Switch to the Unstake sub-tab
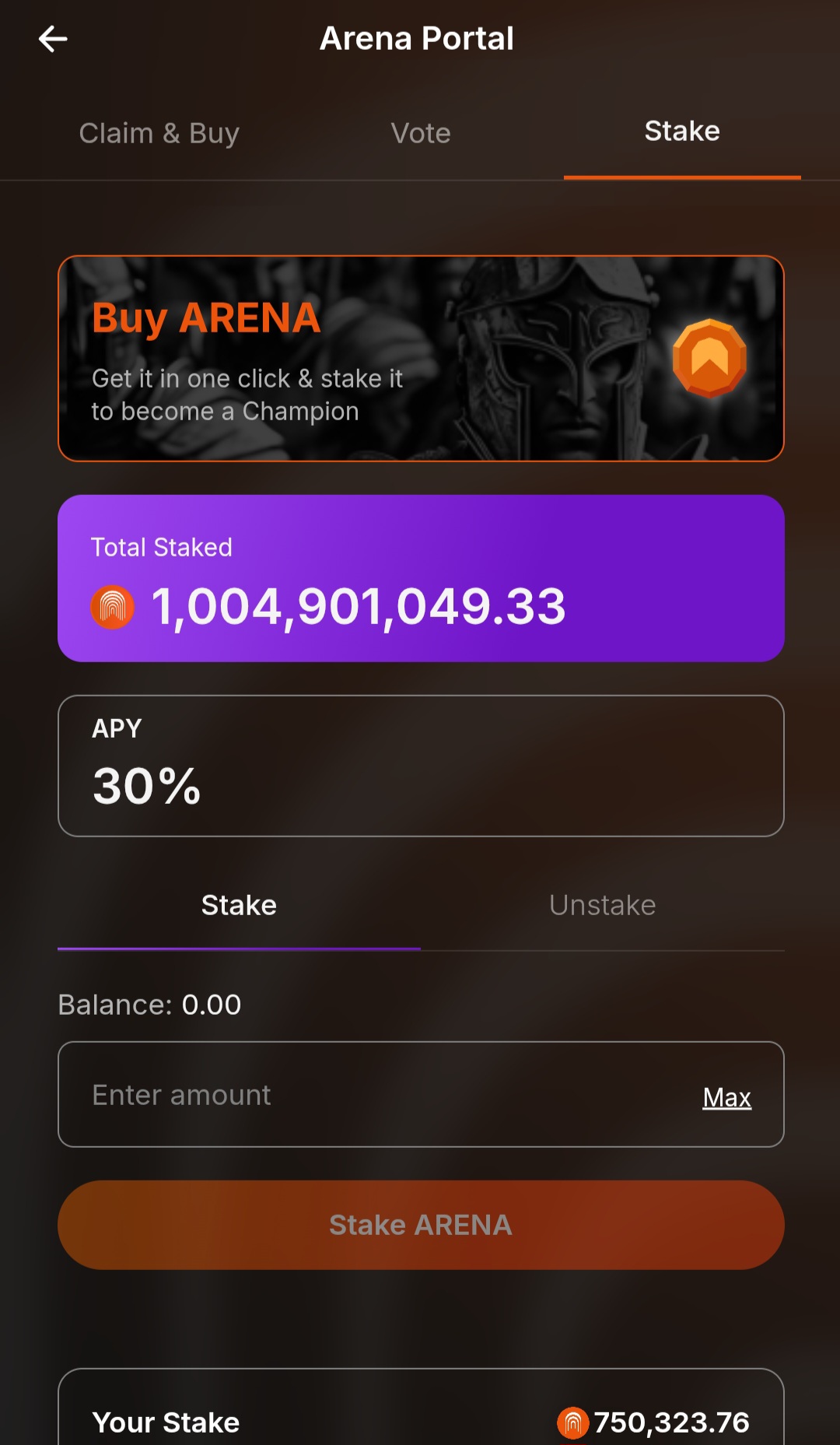Screen dimensions: 840x1445 (x=602, y=906)
